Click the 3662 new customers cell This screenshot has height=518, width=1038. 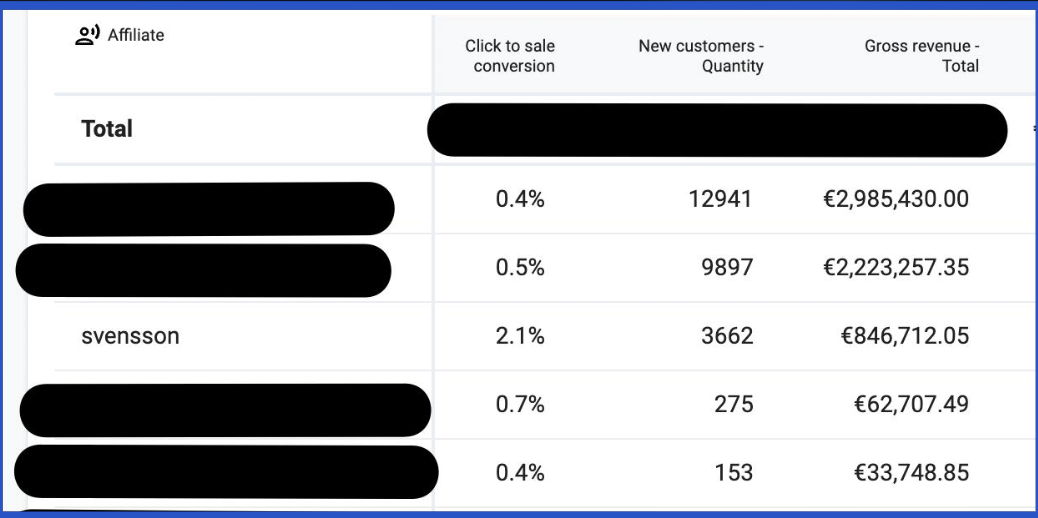[x=727, y=337]
